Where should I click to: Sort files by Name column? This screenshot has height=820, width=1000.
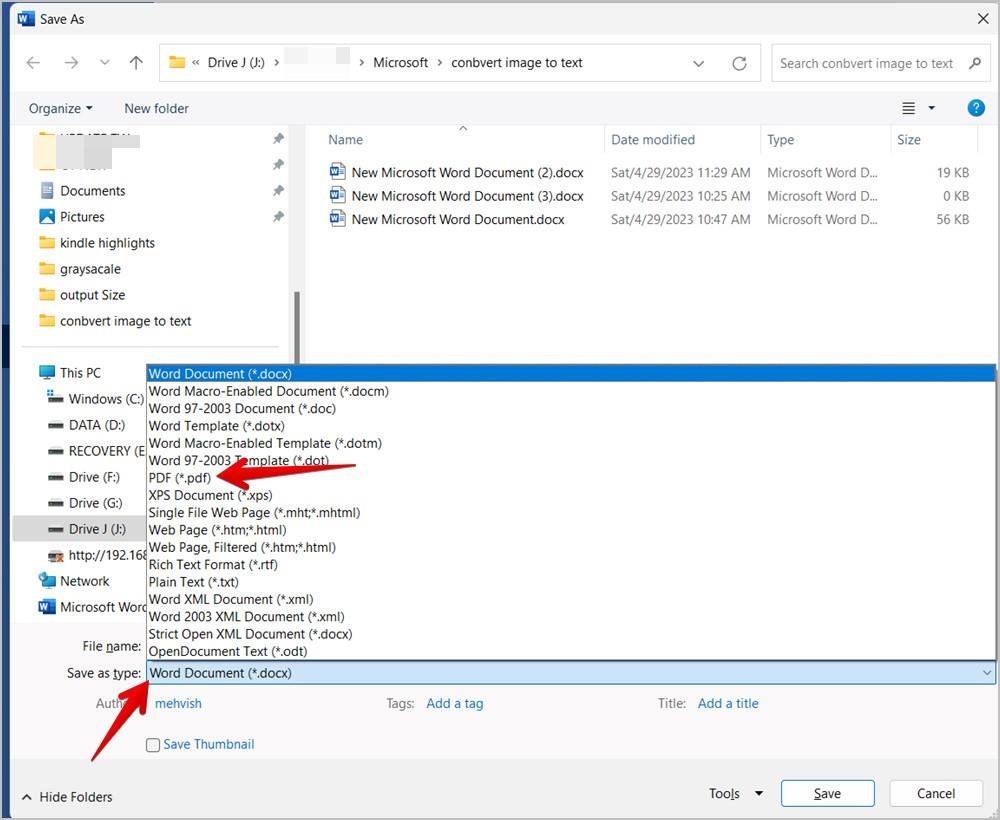[346, 140]
